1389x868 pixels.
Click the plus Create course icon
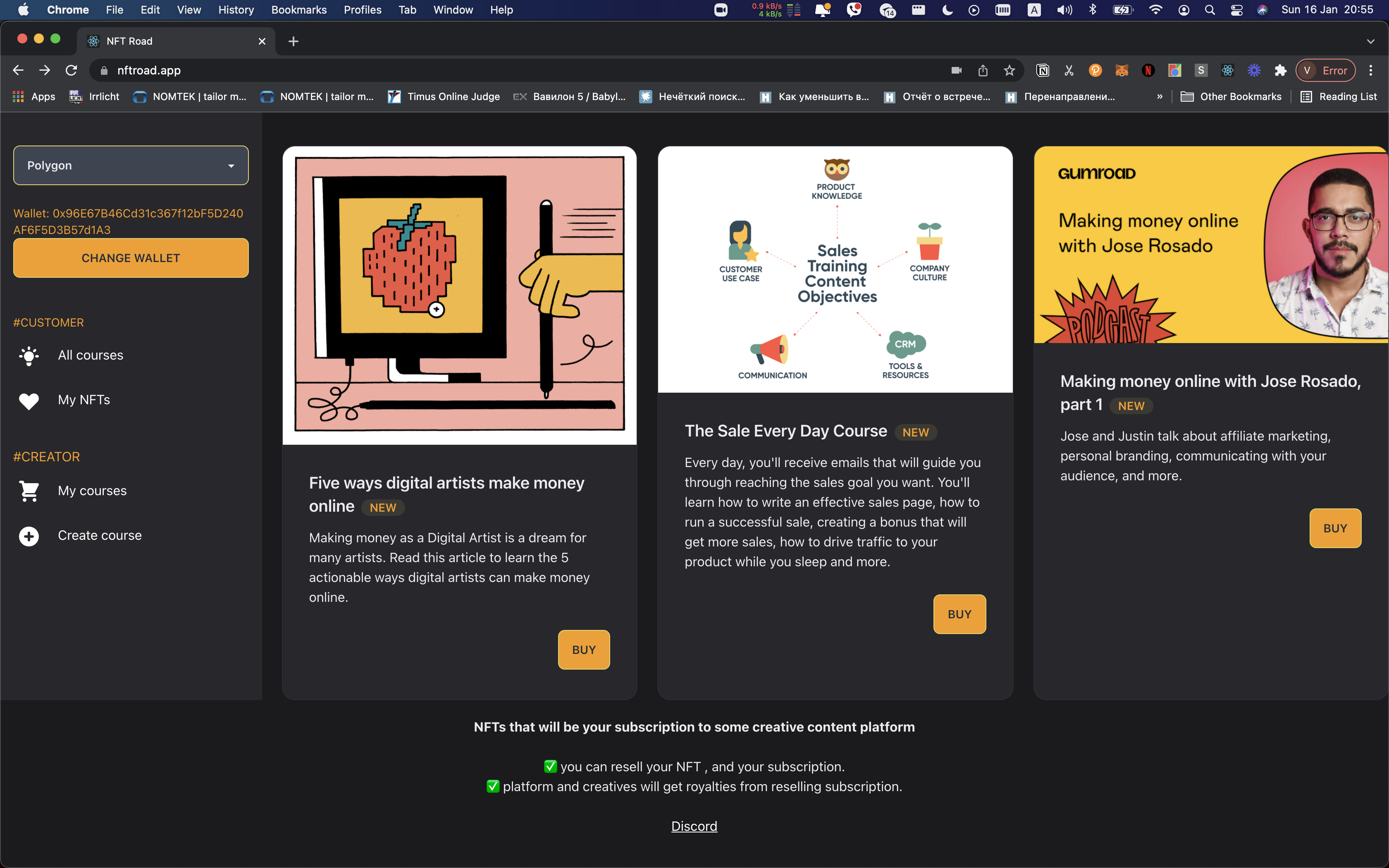(29, 536)
